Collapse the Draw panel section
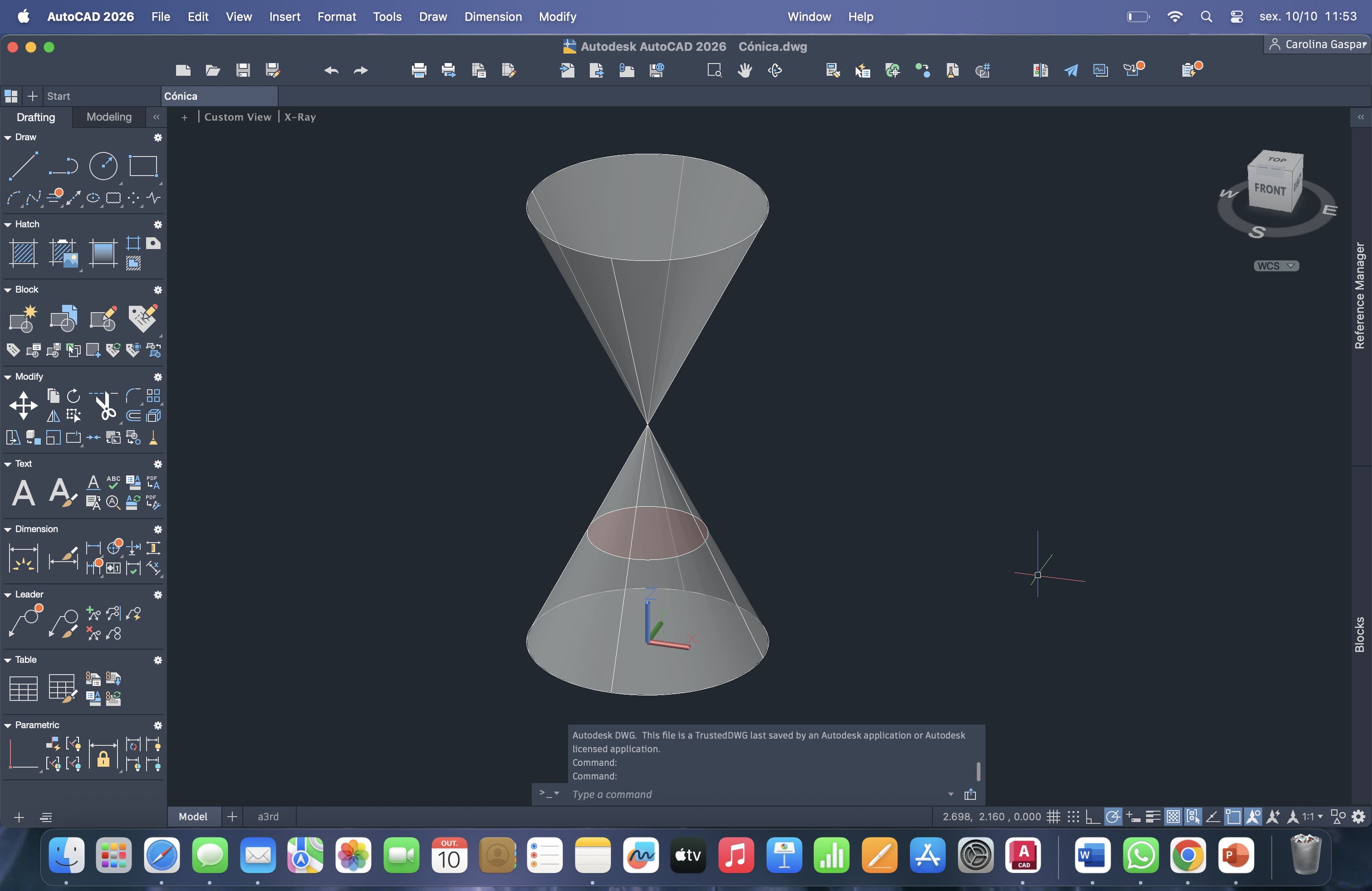1372x891 pixels. click(x=8, y=137)
